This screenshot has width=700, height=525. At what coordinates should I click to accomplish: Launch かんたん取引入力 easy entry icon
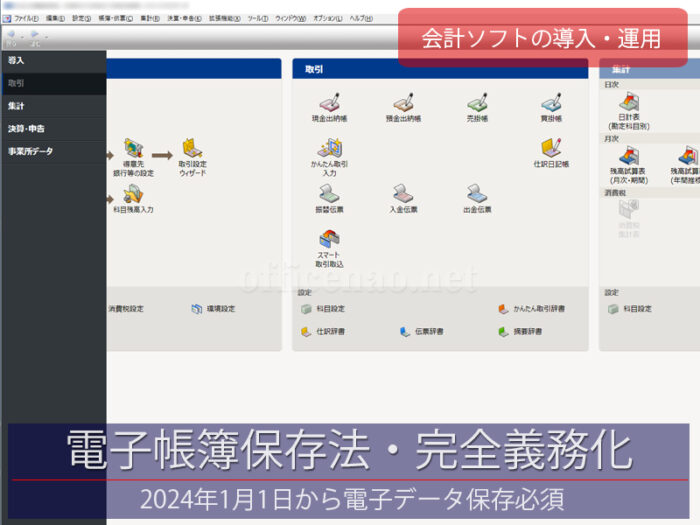click(x=329, y=157)
